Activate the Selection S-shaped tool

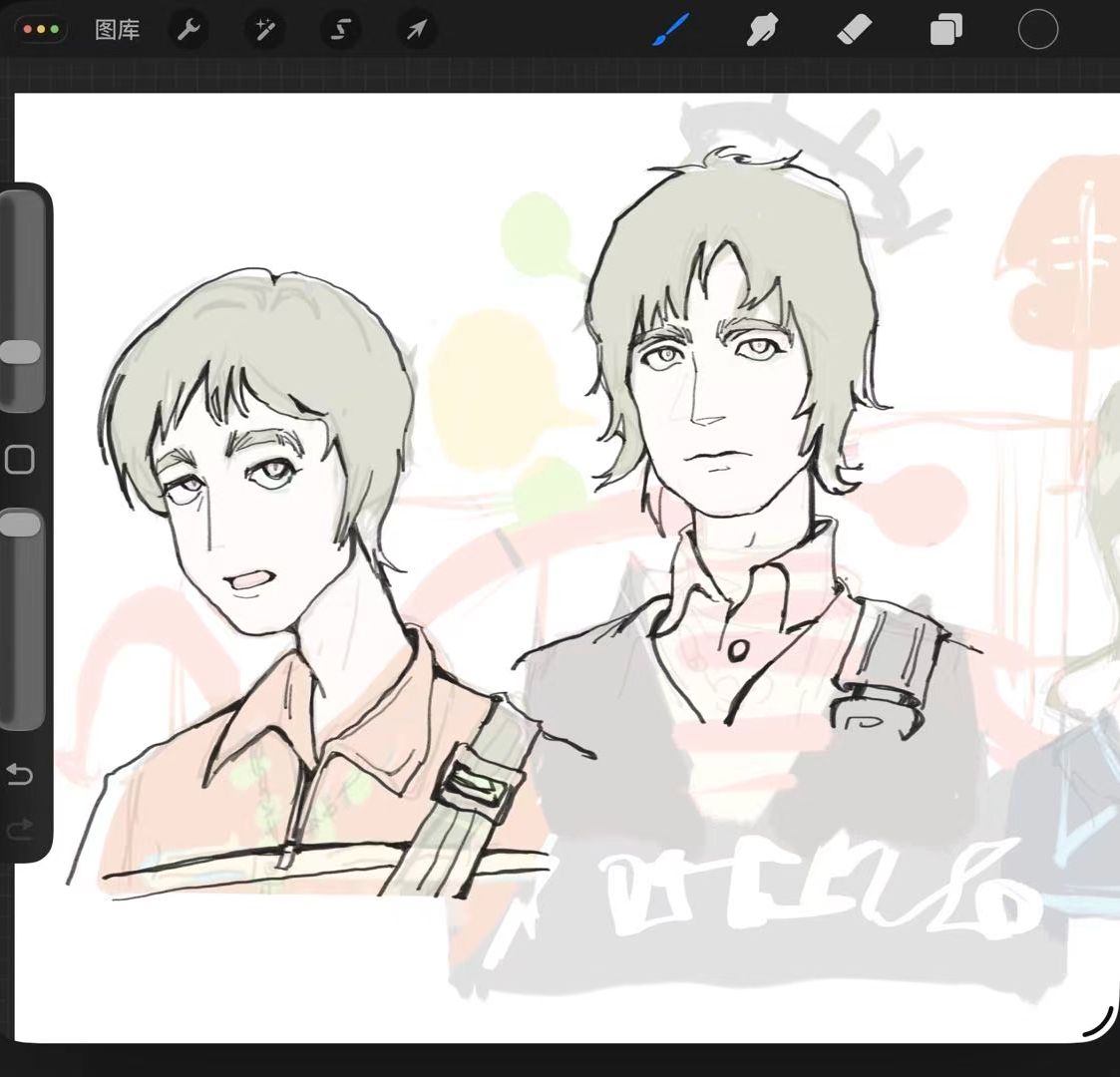(341, 30)
